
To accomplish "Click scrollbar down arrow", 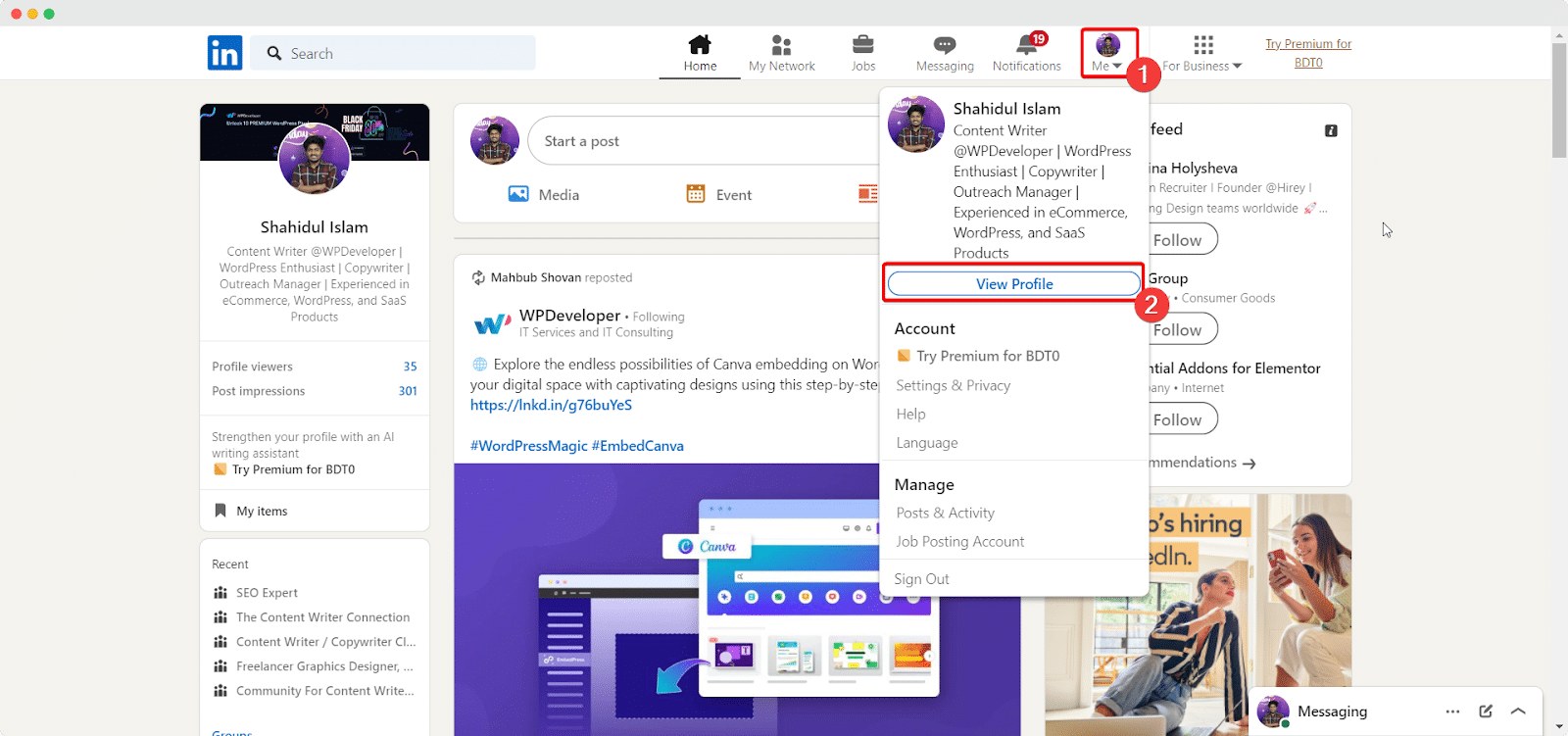I will 1559,727.
